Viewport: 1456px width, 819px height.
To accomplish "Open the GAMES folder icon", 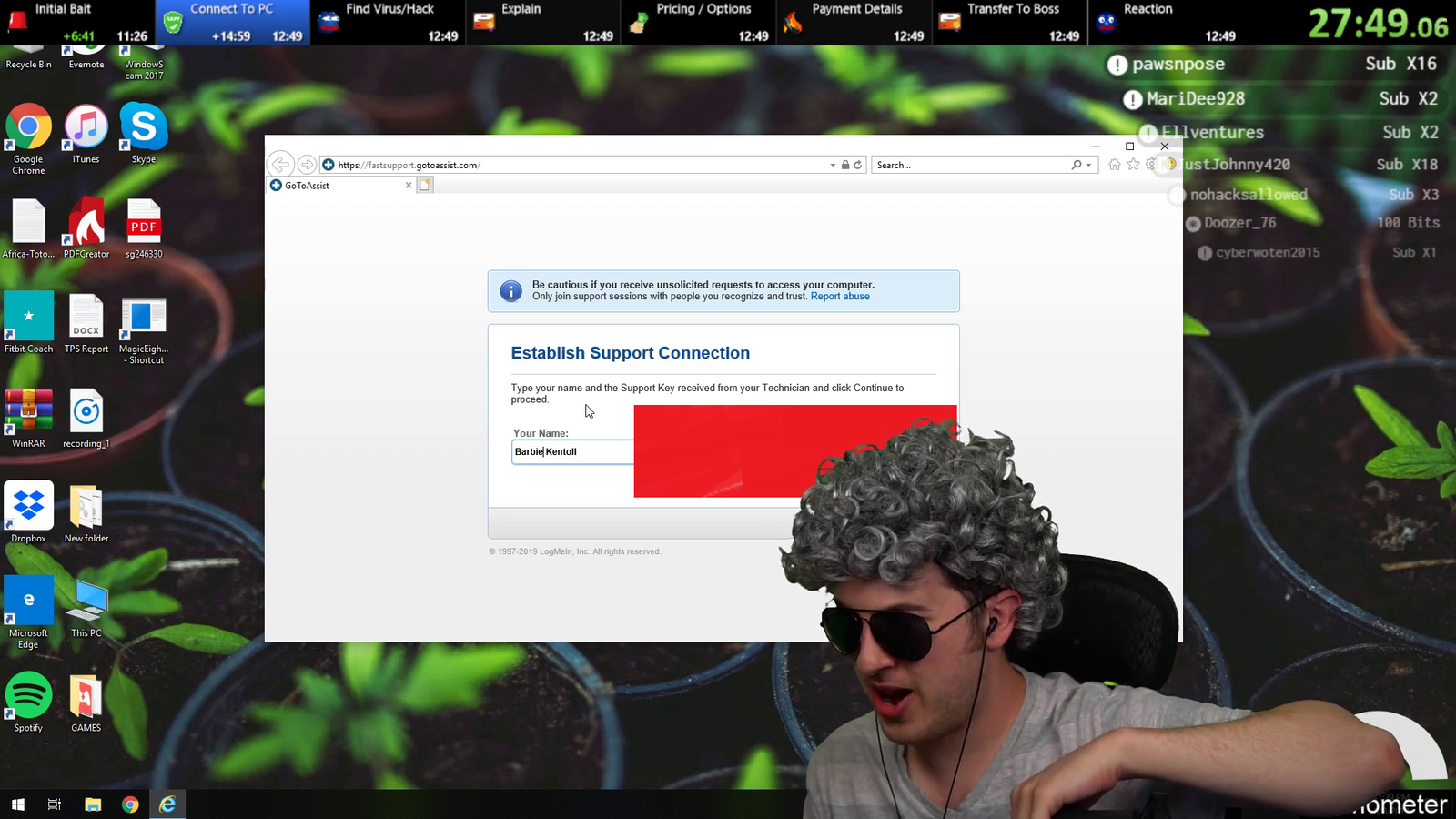I will click(x=86, y=703).
